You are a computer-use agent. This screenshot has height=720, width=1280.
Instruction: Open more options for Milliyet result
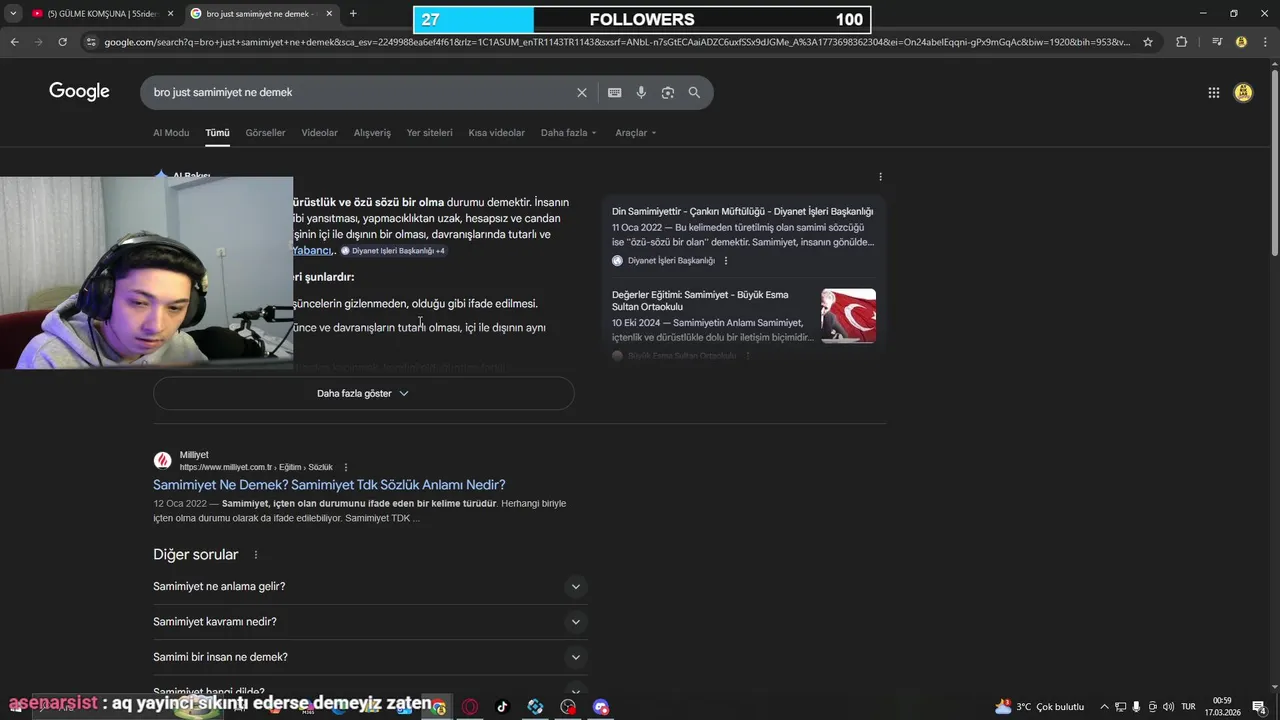point(346,467)
